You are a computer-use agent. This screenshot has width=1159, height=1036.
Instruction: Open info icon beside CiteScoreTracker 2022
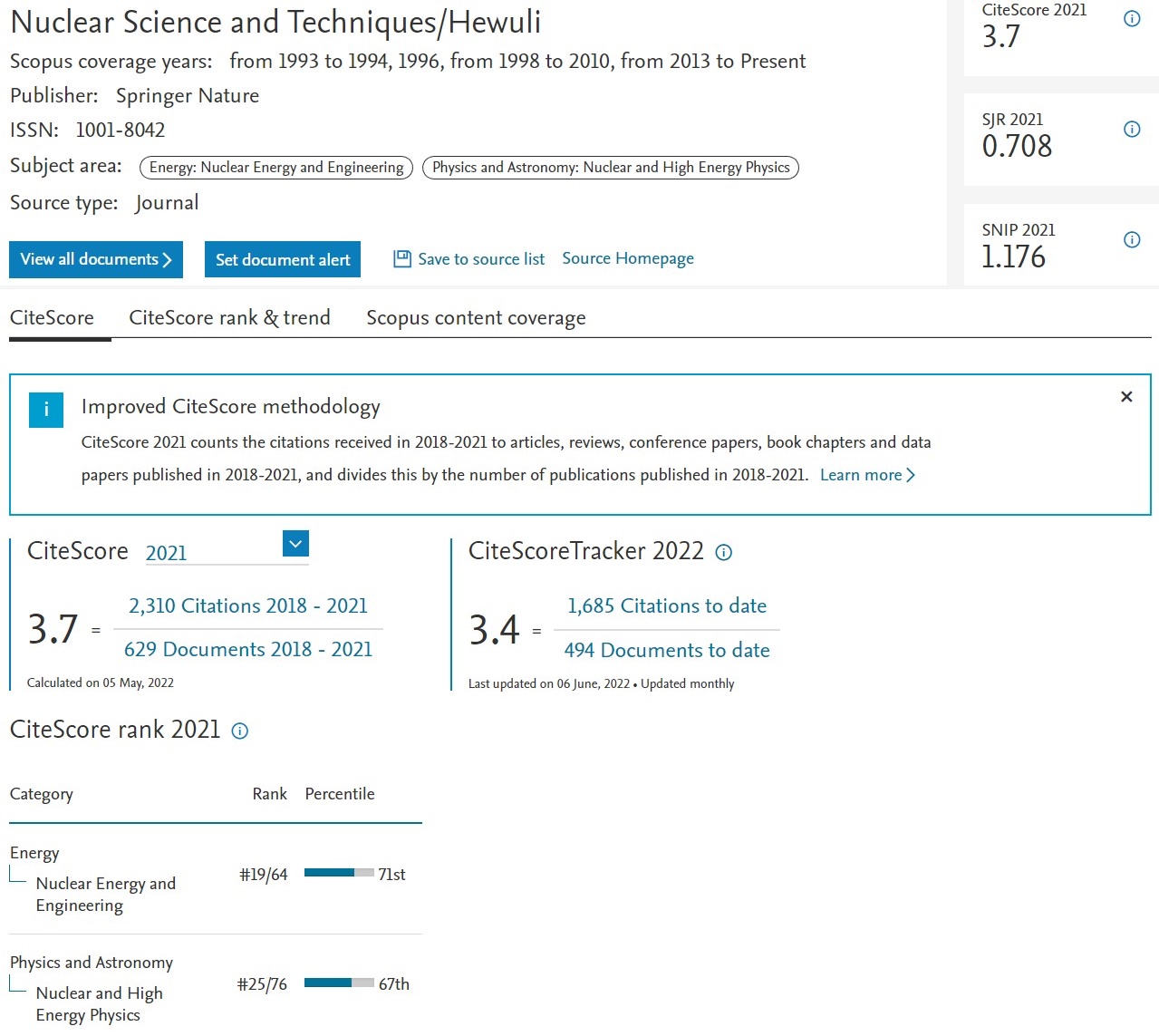(x=724, y=553)
